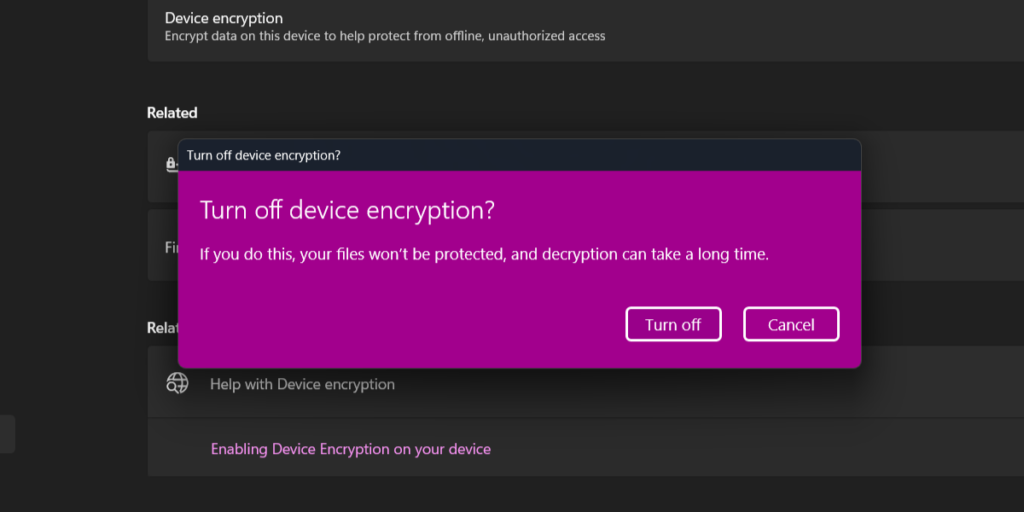
Task: Select the Device encryption setting title
Action: click(x=223, y=18)
